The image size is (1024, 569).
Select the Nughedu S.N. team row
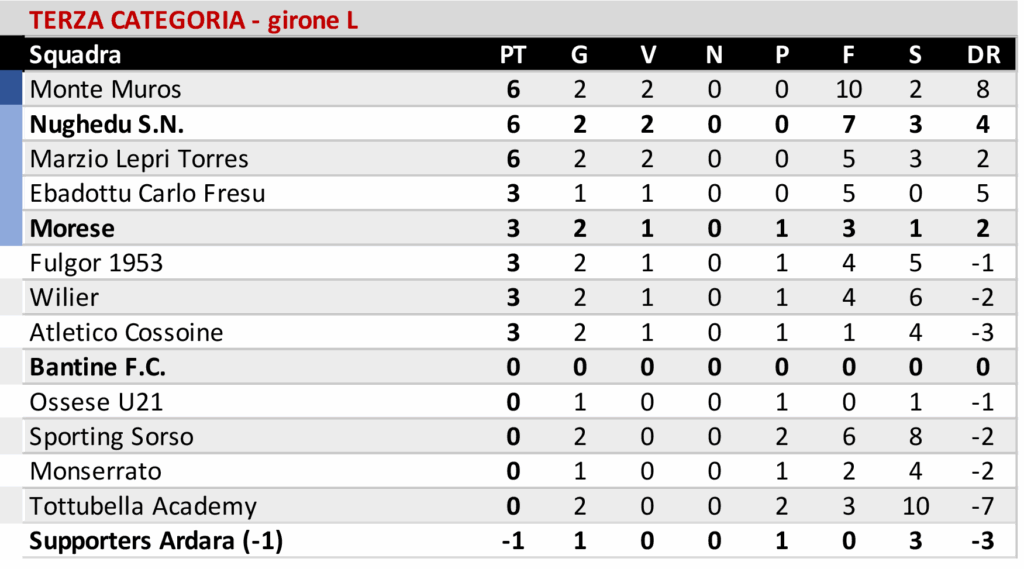tap(519, 124)
